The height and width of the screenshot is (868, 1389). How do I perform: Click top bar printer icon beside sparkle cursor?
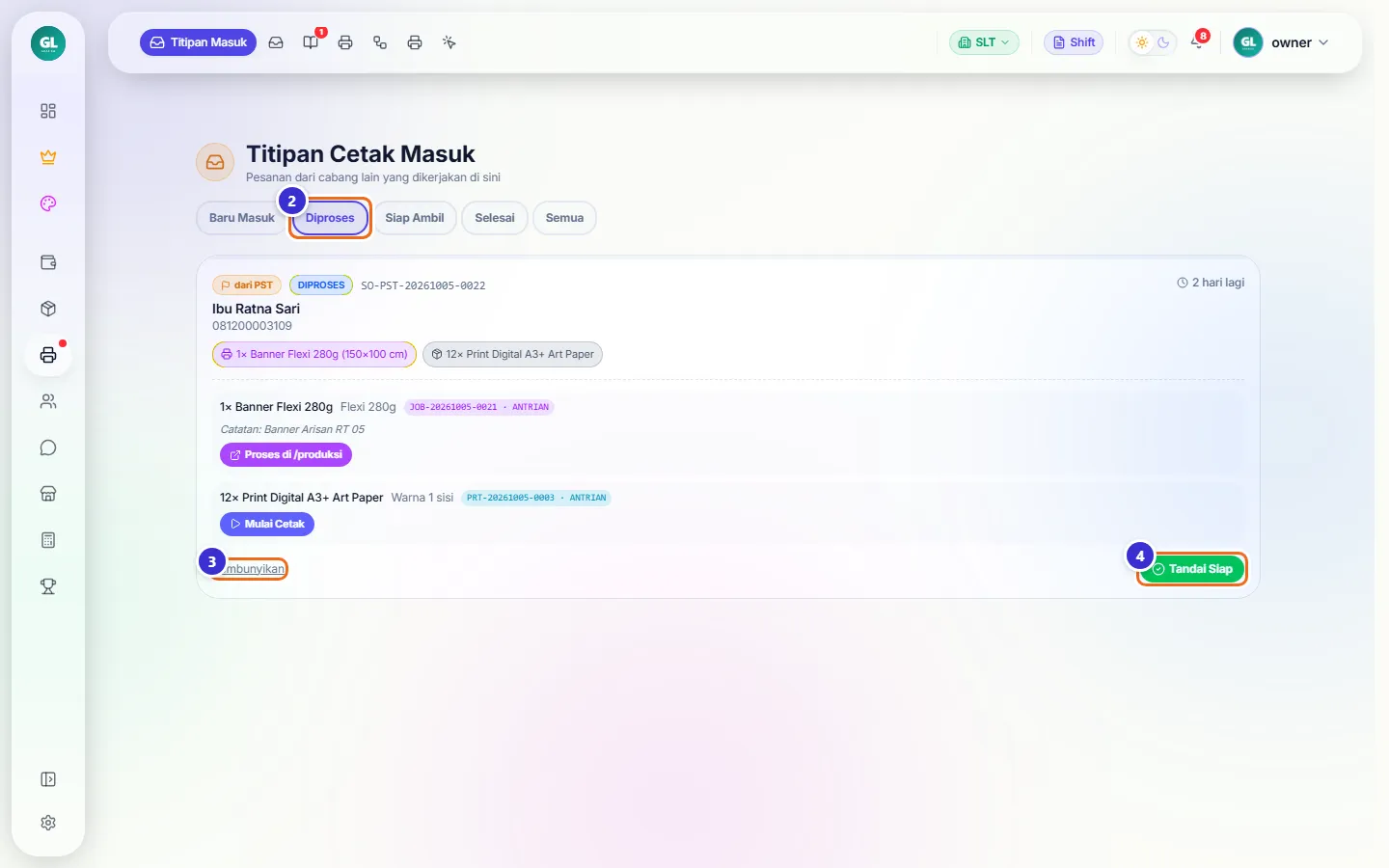[x=415, y=42]
